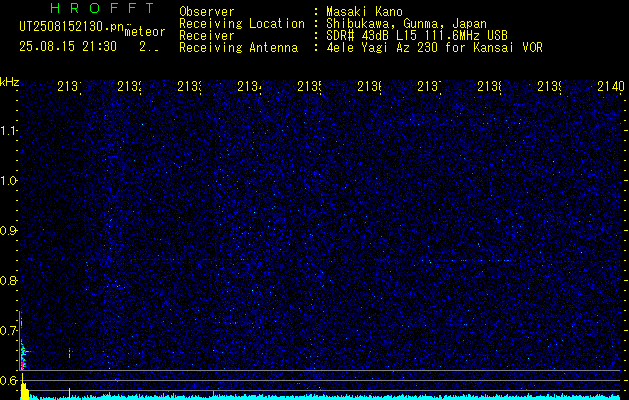Click the Observer label
Viewport: 629px width, 400px height.
pos(207,11)
